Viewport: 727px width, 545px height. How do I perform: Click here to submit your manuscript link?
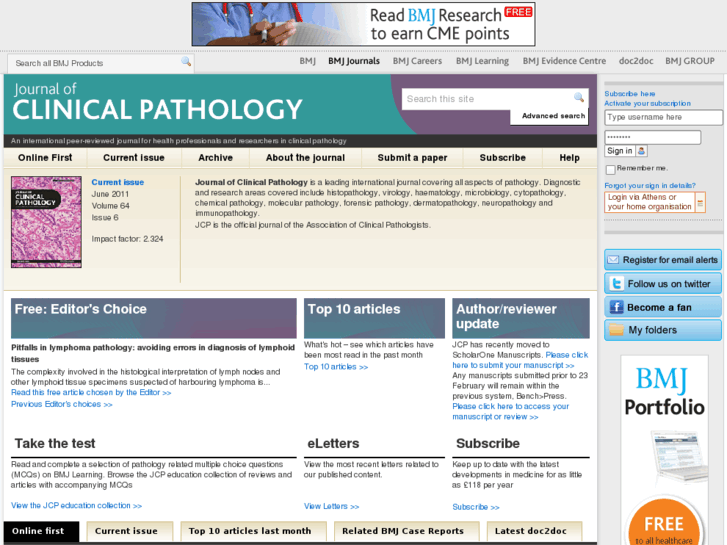[x=520, y=360]
